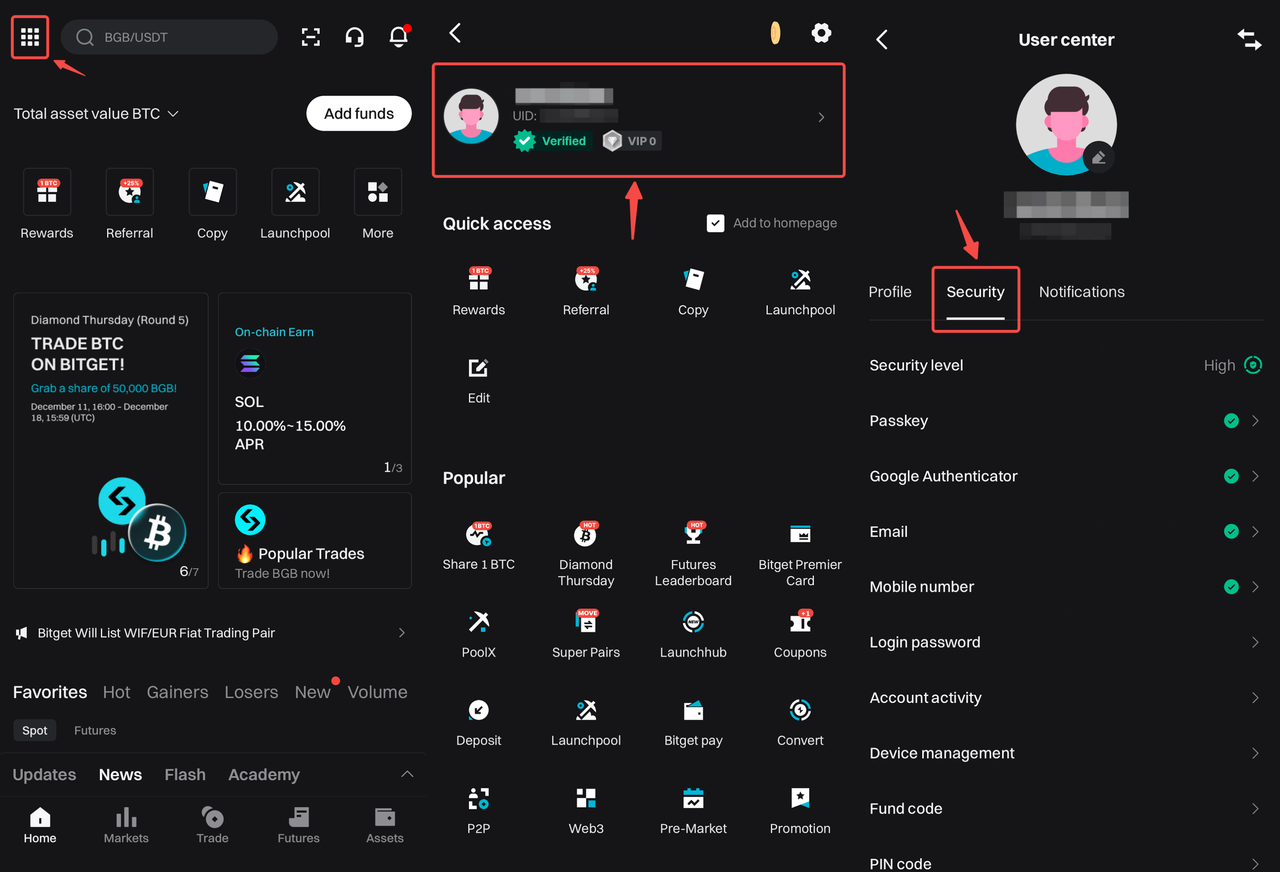Viewport: 1280px width, 872px height.
Task: Open Web3 icon
Action: click(x=586, y=799)
